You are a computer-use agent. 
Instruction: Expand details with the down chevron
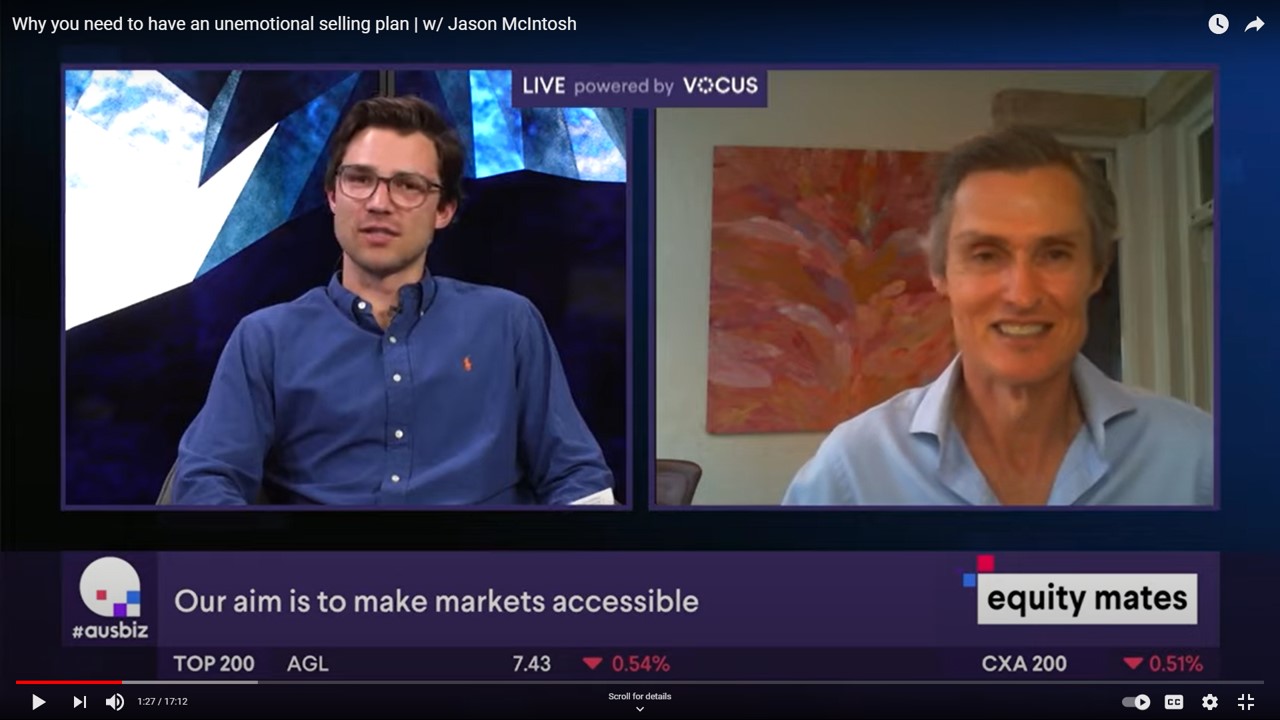tap(640, 709)
